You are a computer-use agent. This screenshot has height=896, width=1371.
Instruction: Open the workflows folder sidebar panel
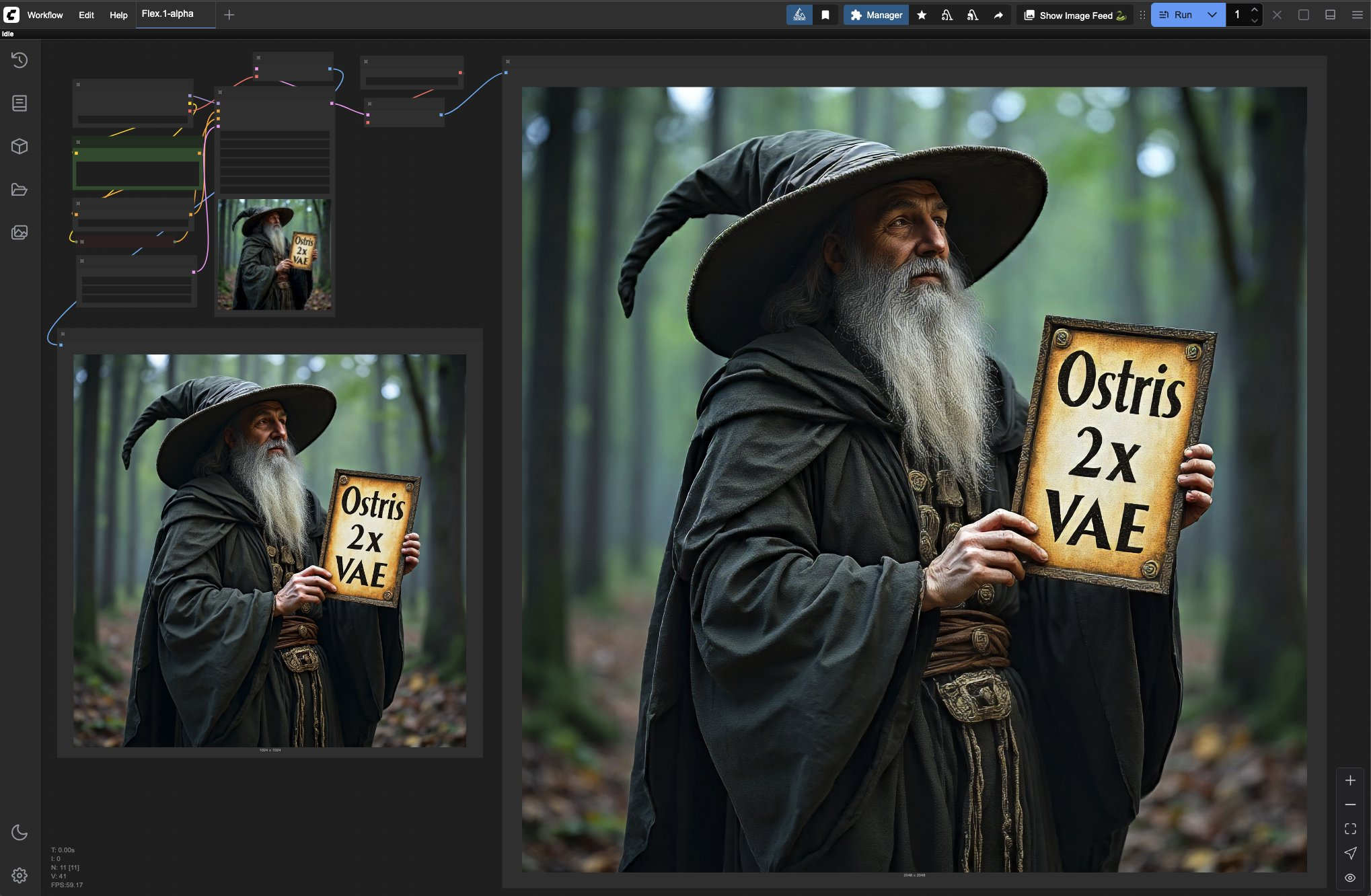(20, 189)
